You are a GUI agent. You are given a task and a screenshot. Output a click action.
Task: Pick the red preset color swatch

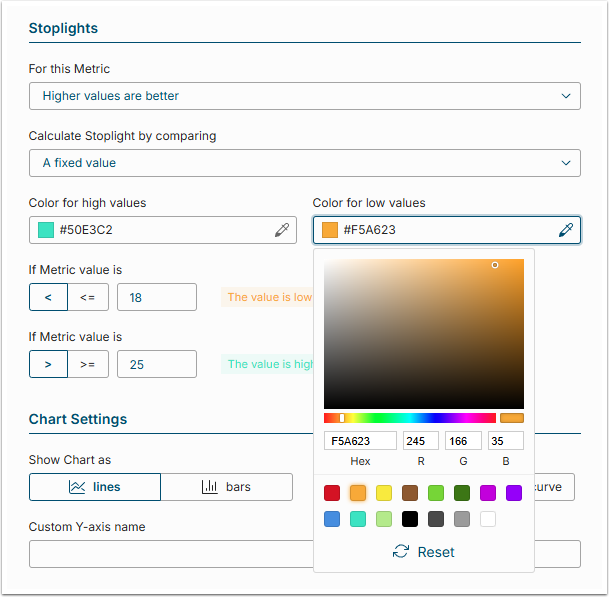pos(332,493)
